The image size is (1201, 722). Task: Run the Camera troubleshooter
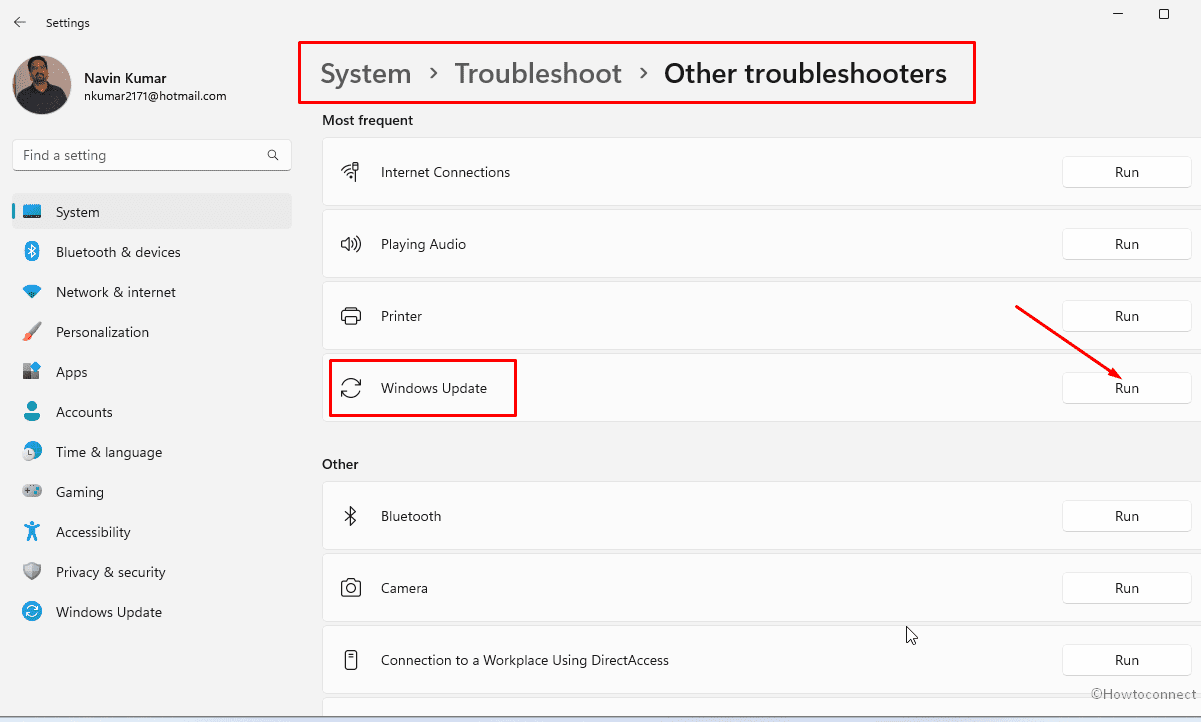[1127, 588]
